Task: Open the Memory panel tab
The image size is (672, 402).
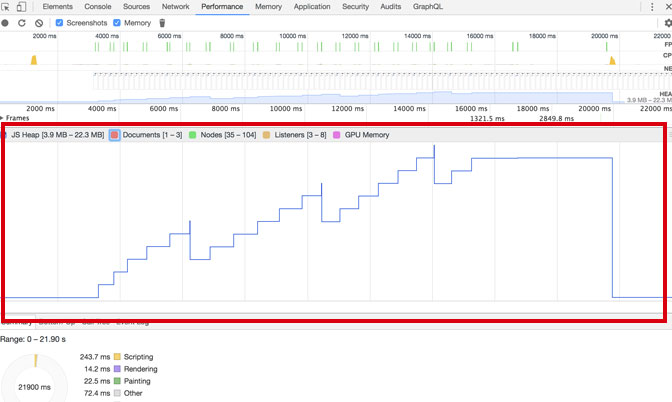Action: 268,7
